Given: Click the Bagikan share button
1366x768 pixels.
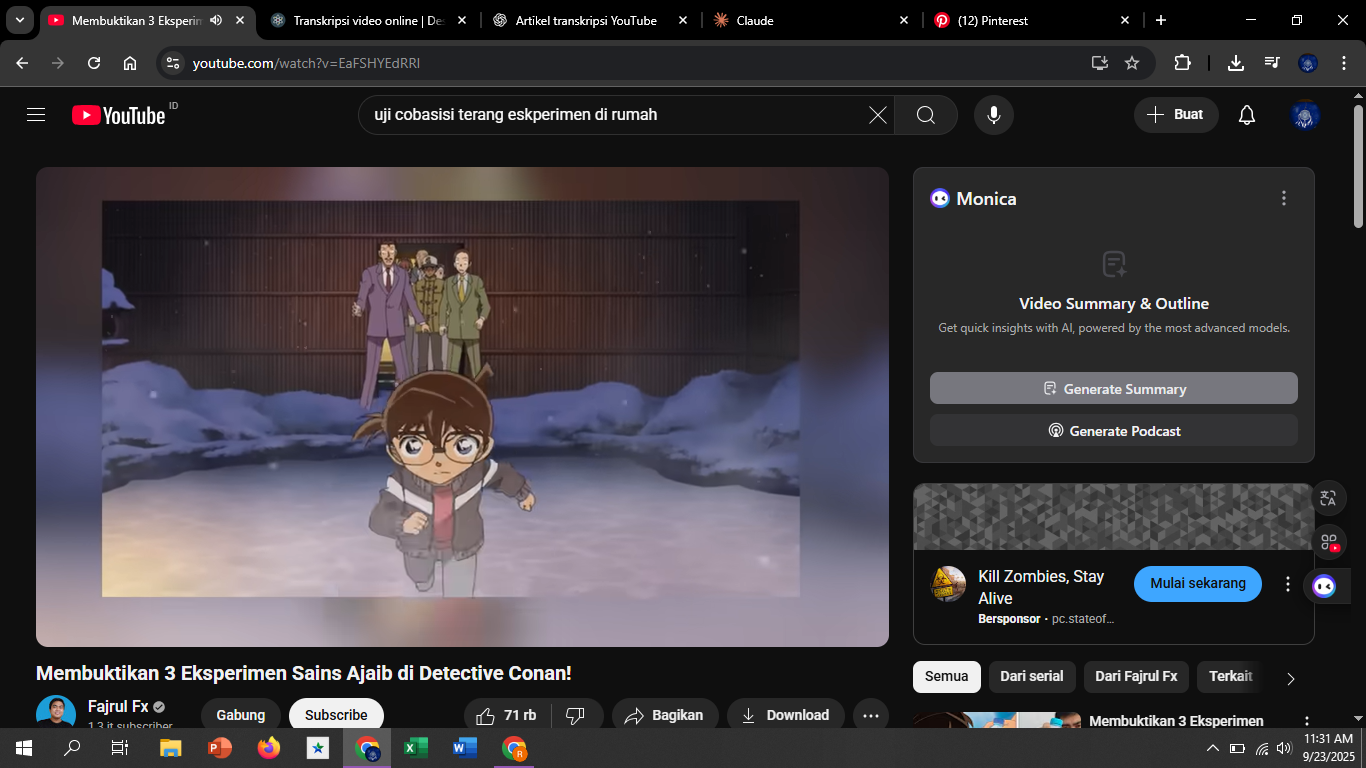Looking at the screenshot, I should (665, 715).
